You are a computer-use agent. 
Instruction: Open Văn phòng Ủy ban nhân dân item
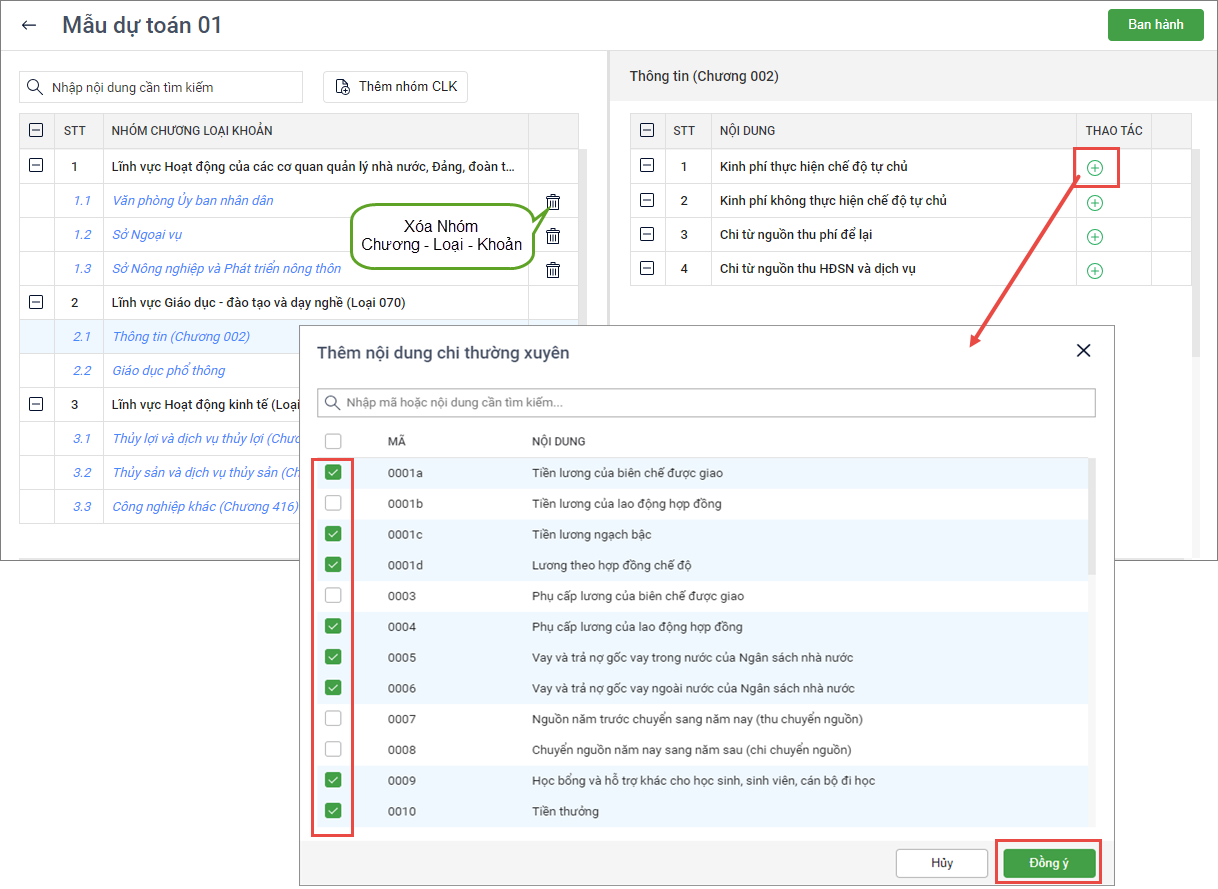pyautogui.click(x=193, y=201)
